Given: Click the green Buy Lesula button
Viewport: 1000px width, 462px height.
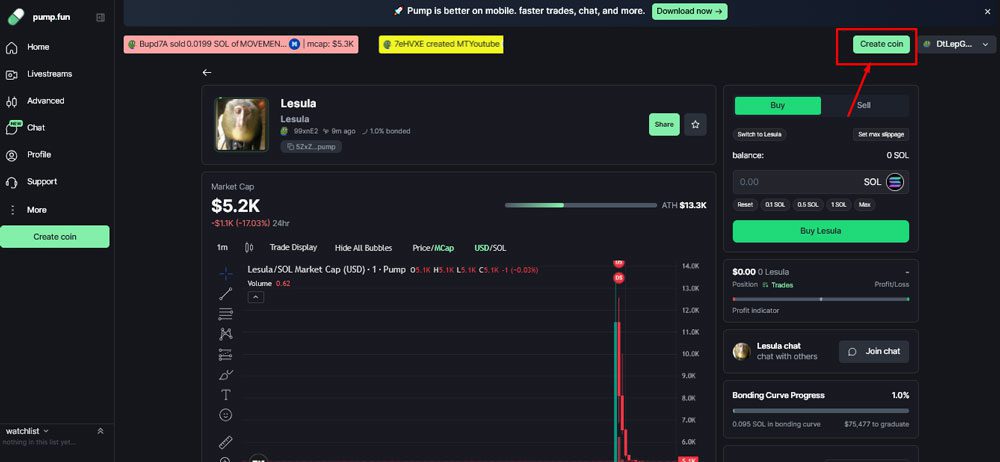Looking at the screenshot, I should pos(820,231).
